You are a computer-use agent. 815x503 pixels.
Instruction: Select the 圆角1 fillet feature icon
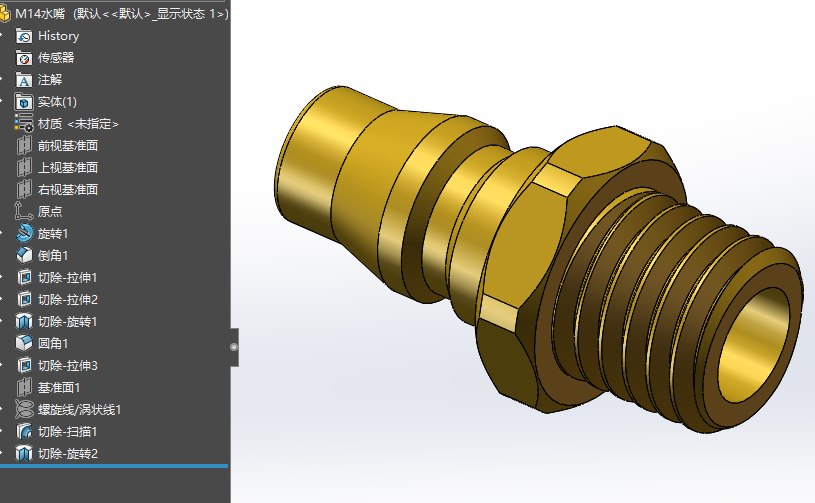click(24, 343)
